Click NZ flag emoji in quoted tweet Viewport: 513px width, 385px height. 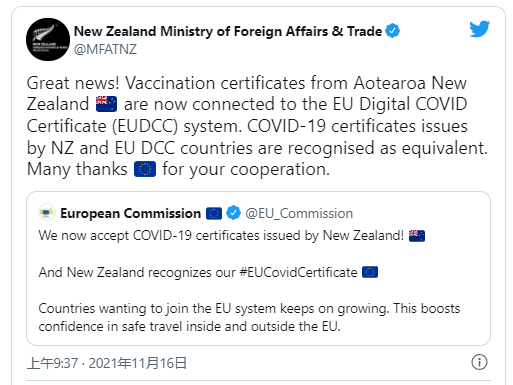pos(417,236)
